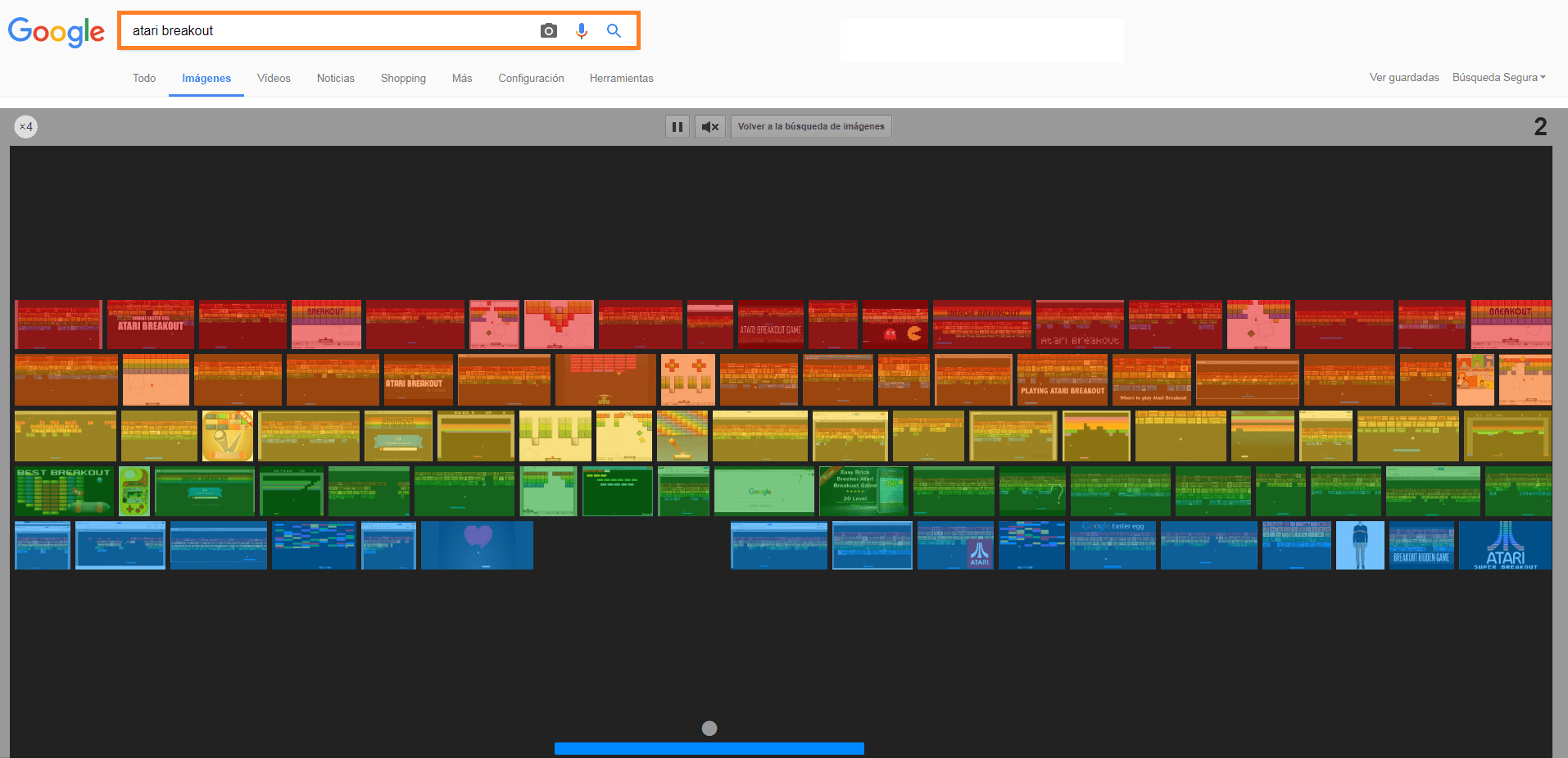The width and height of the screenshot is (1568, 758).
Task: Click the orange ATARI BREAKOUT text brick
Action: point(419,380)
